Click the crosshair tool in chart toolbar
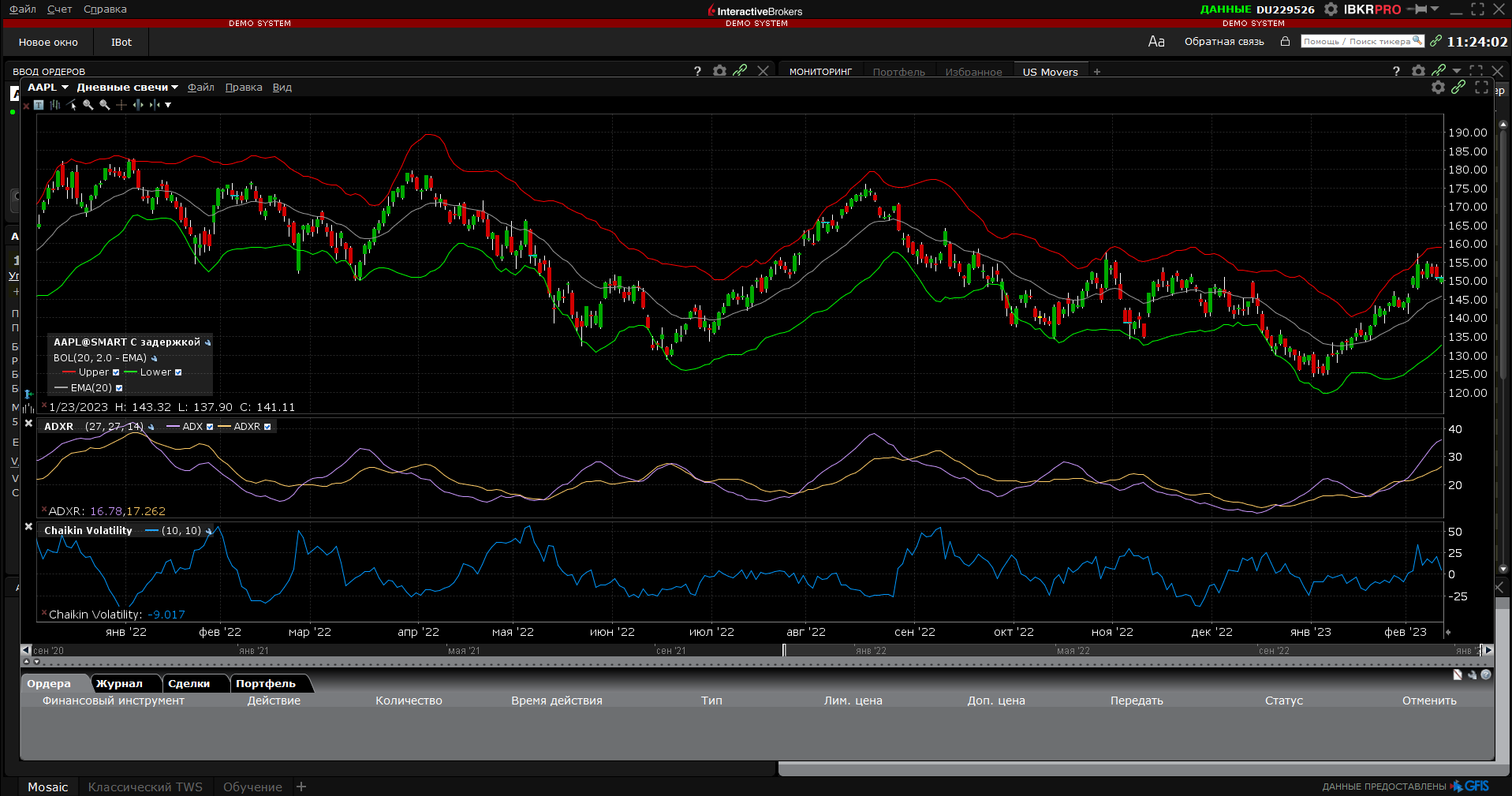Screen dimensions: 1512x796 click(121, 105)
